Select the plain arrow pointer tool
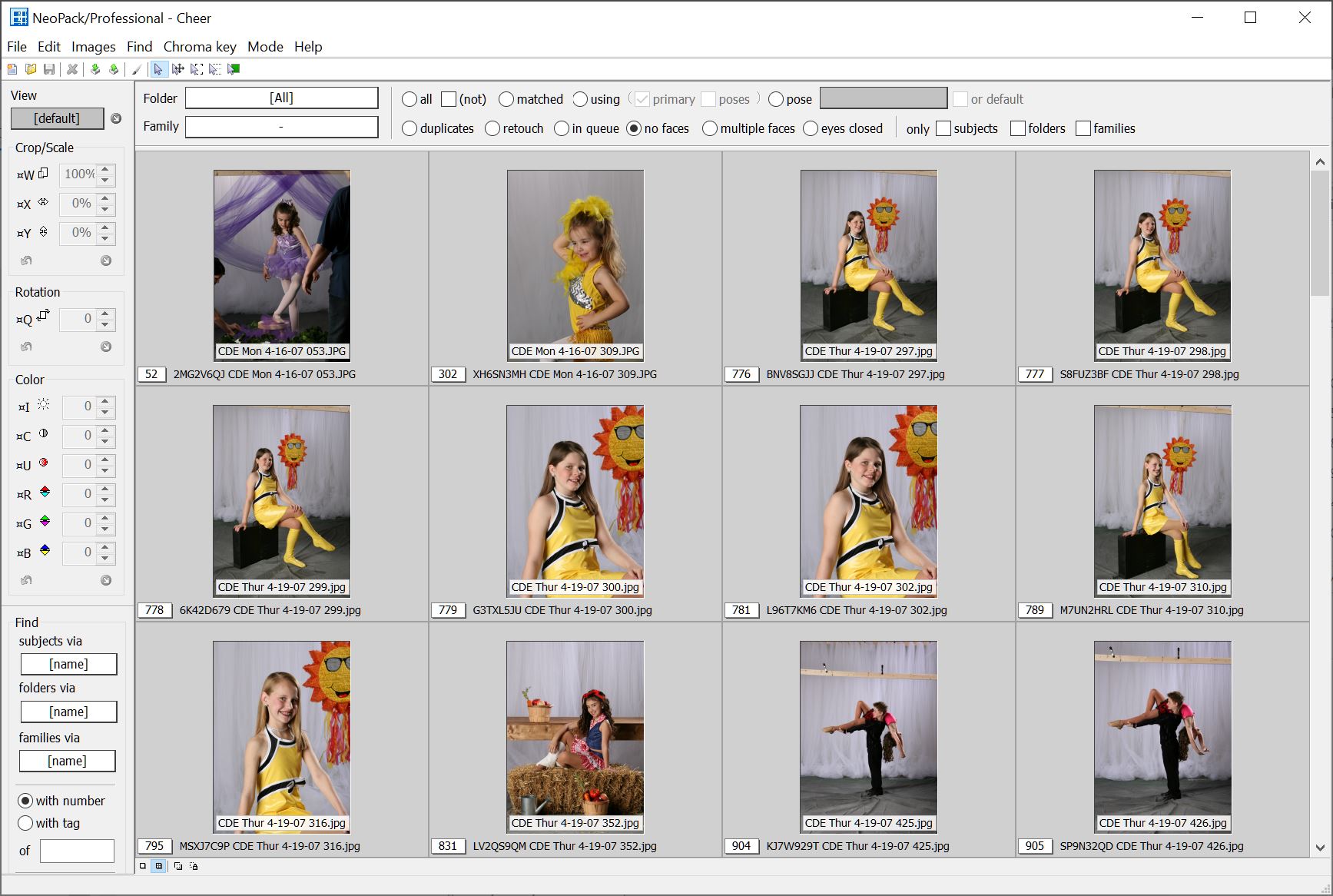Screen dimensions: 1333x896 pyautogui.click(x=158, y=69)
